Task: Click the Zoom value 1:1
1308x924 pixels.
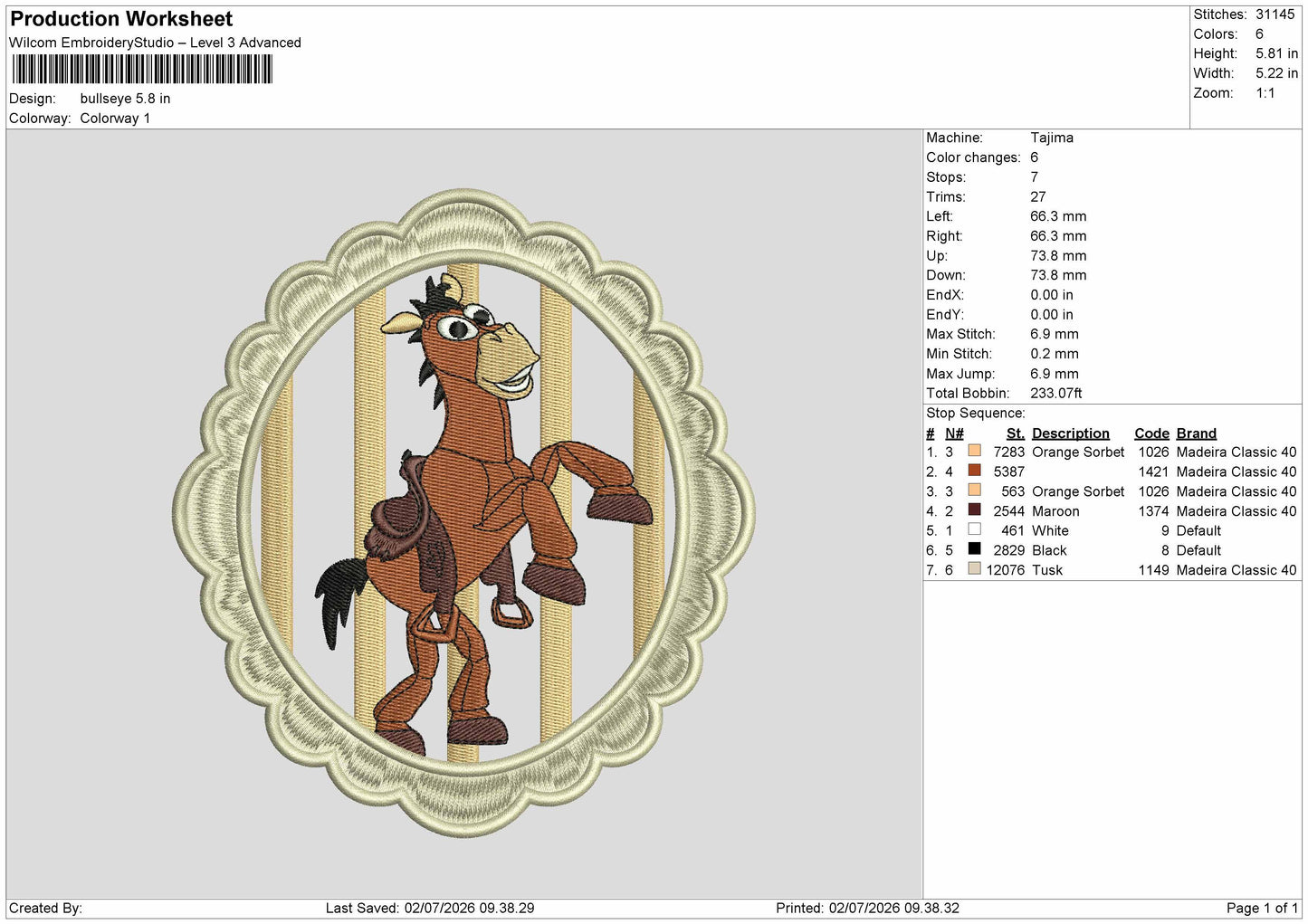Action: [x=1265, y=93]
